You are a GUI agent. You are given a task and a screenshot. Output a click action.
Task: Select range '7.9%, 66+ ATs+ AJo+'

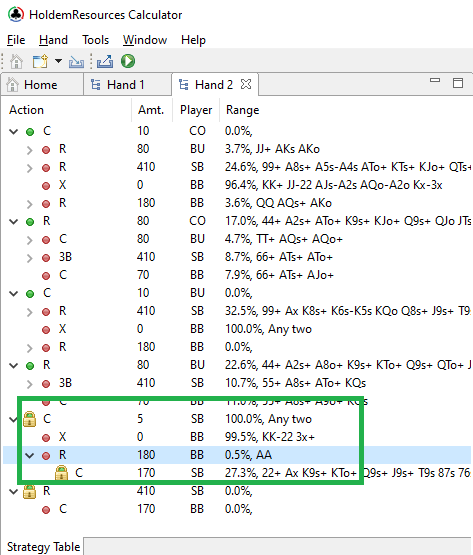[279, 275]
